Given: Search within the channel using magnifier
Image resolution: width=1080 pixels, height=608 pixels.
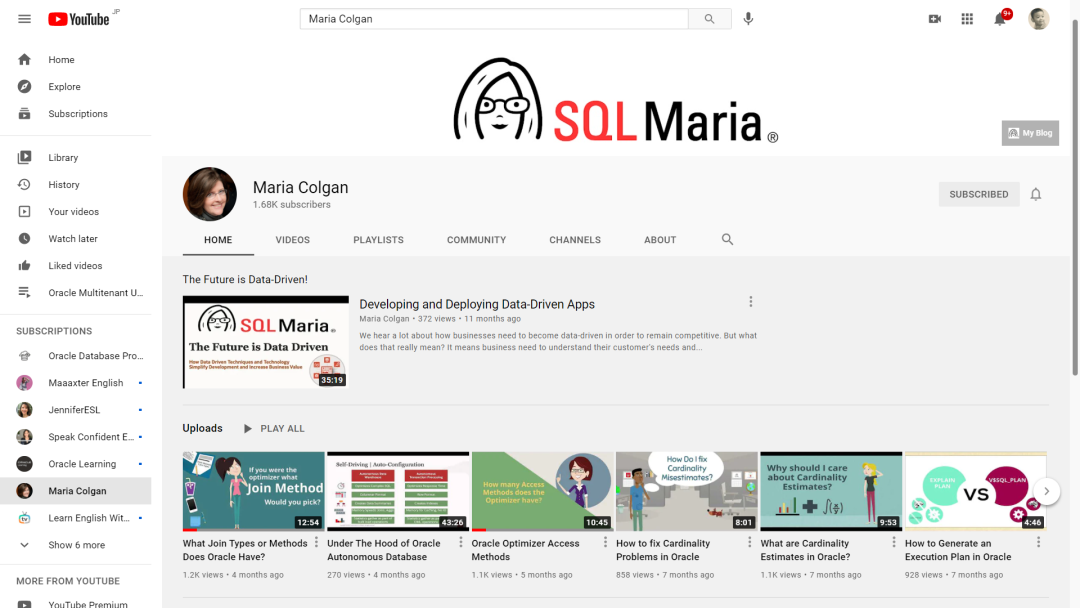Looking at the screenshot, I should (727, 240).
